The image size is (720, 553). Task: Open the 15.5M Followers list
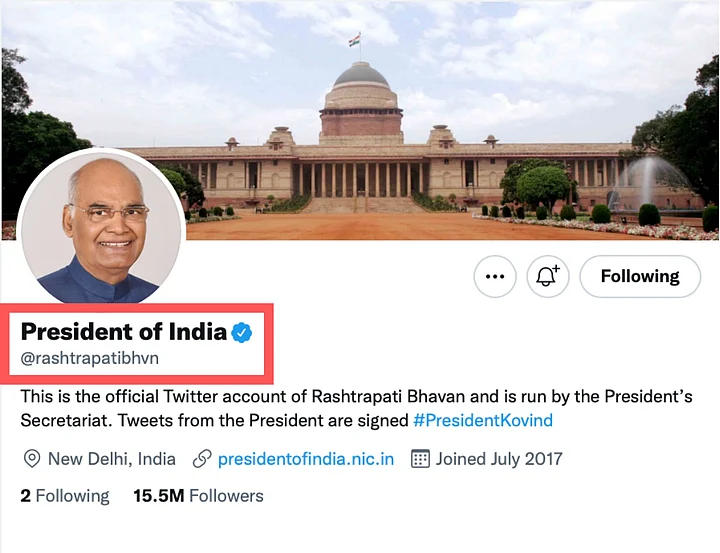pyautogui.click(x=198, y=496)
